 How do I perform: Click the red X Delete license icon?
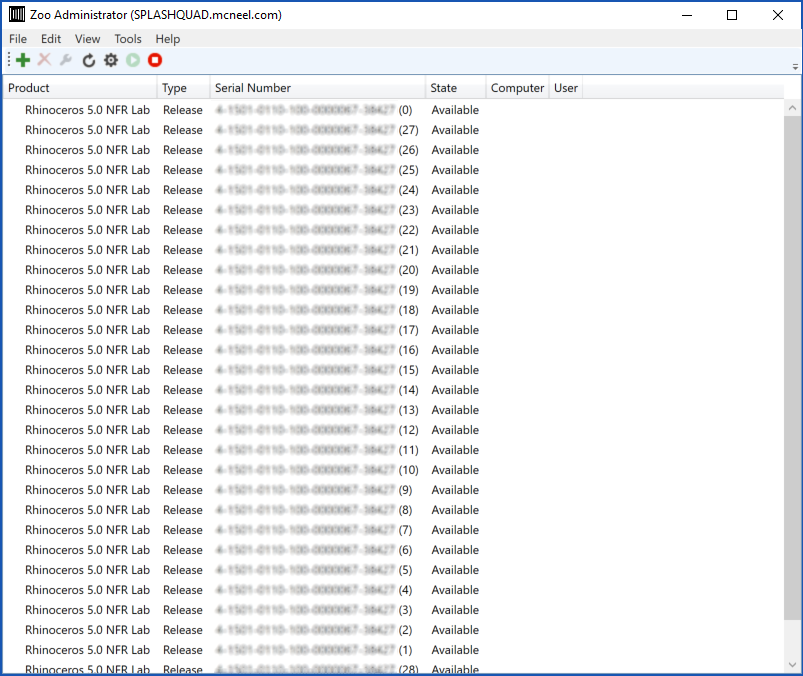click(45, 60)
